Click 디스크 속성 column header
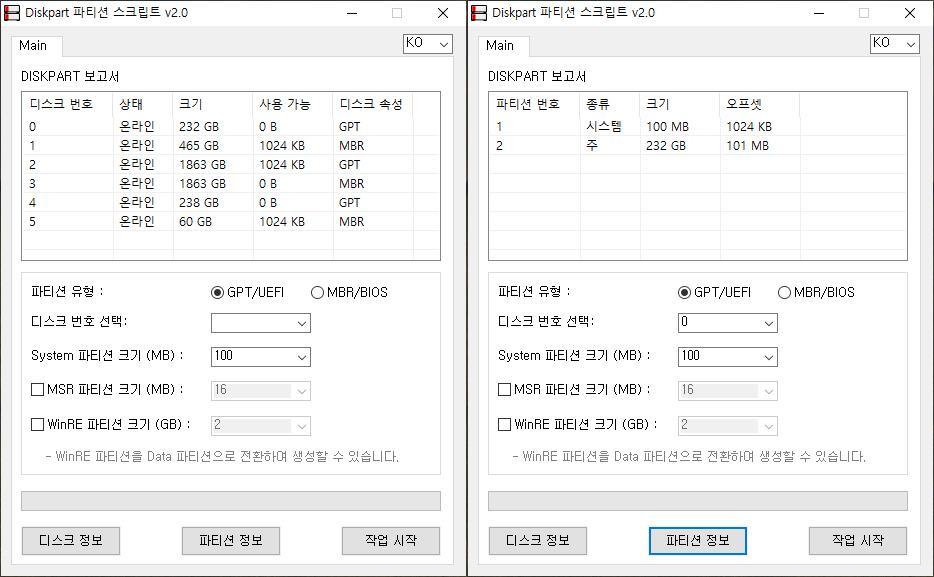Image resolution: width=934 pixels, height=577 pixels. [372, 104]
